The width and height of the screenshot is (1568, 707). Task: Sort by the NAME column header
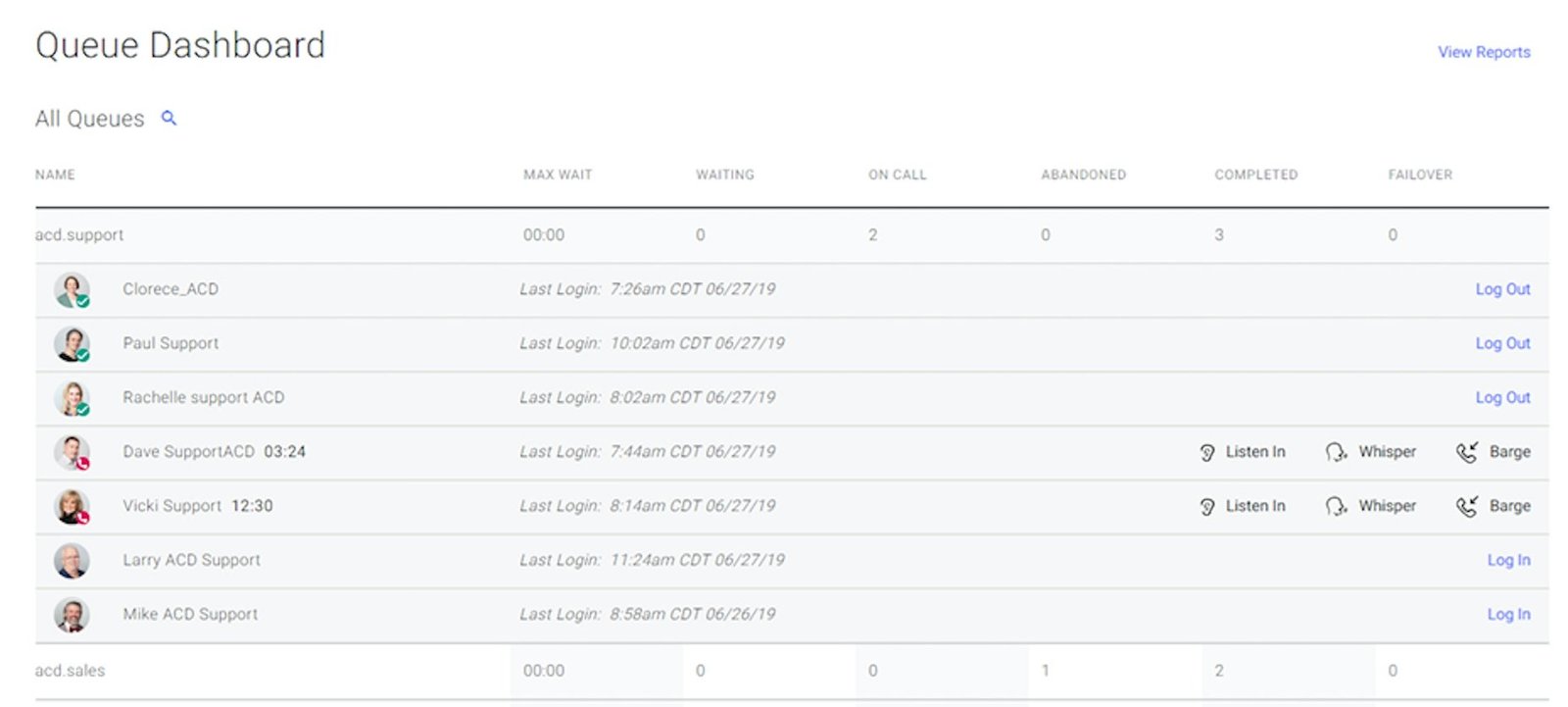(55, 175)
